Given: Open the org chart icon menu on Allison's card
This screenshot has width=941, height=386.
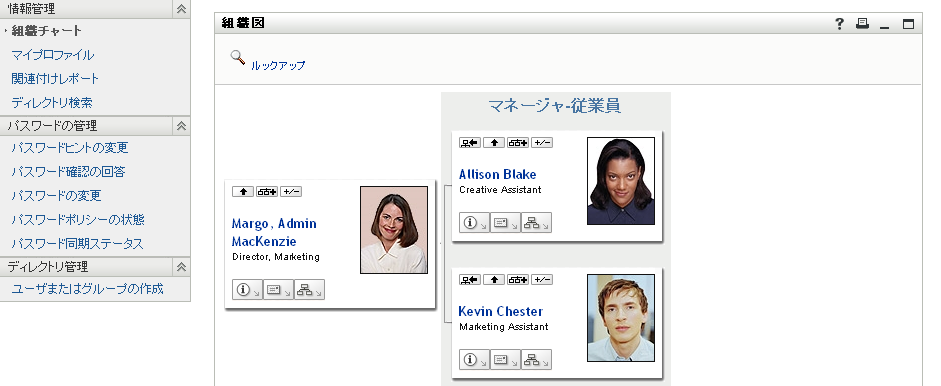Looking at the screenshot, I should (536, 223).
